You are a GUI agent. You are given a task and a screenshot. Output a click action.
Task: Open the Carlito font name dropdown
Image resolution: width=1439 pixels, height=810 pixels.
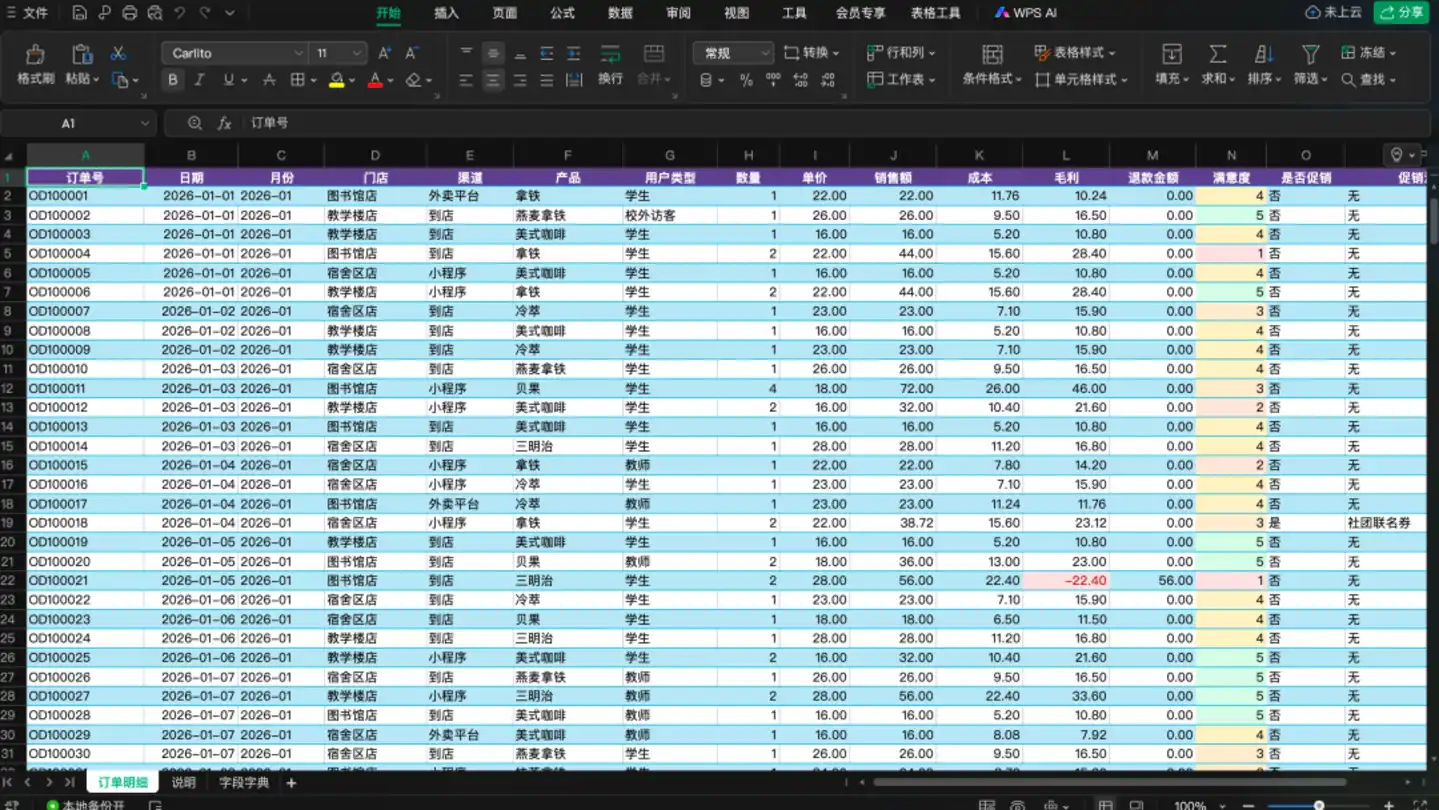pos(234,53)
